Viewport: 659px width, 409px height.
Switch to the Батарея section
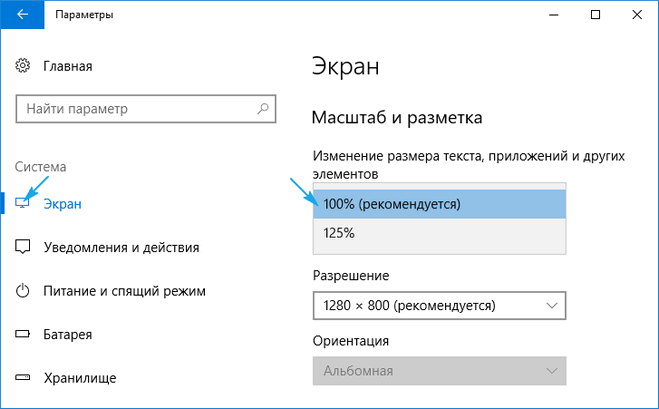(68, 334)
